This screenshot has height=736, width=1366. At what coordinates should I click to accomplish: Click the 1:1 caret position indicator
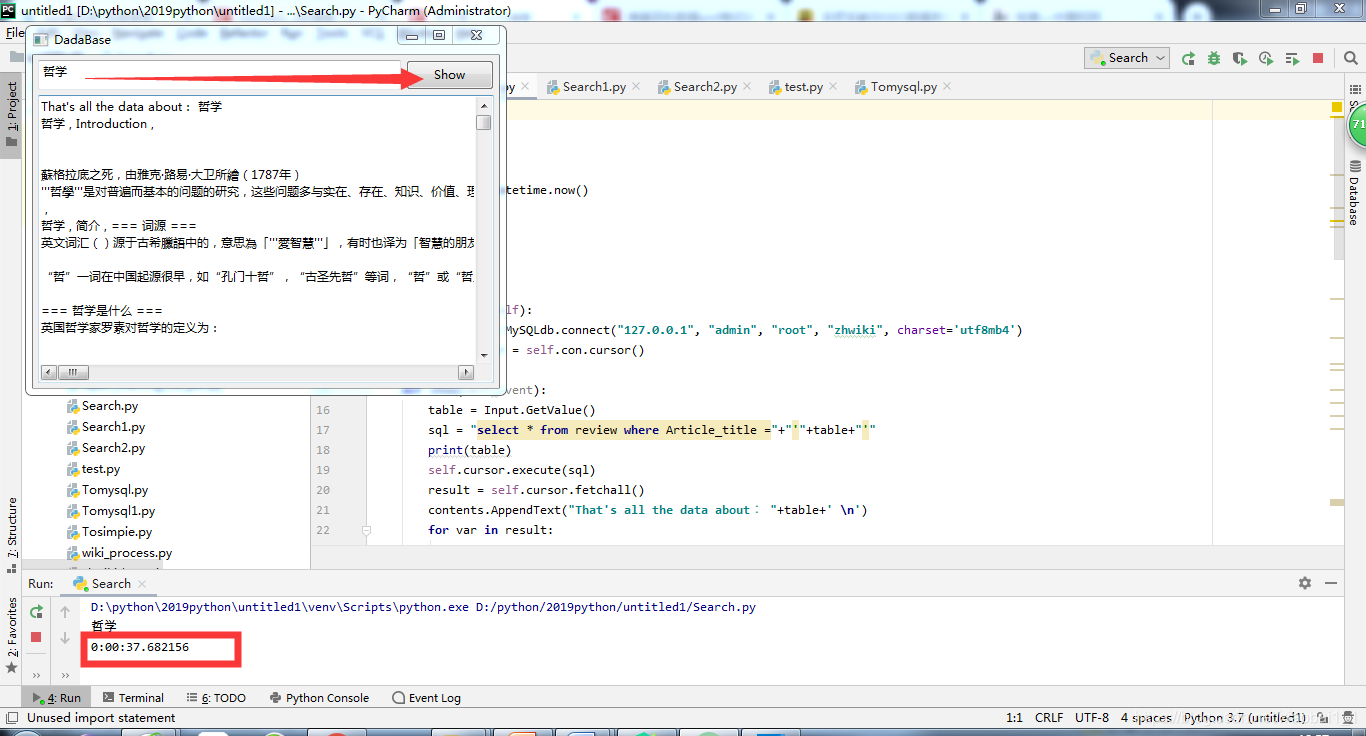coord(1014,717)
